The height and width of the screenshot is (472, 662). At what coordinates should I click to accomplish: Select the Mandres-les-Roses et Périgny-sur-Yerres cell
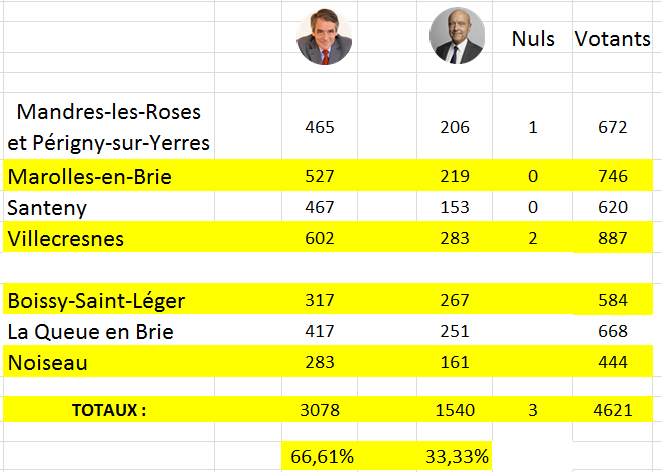click(x=109, y=126)
